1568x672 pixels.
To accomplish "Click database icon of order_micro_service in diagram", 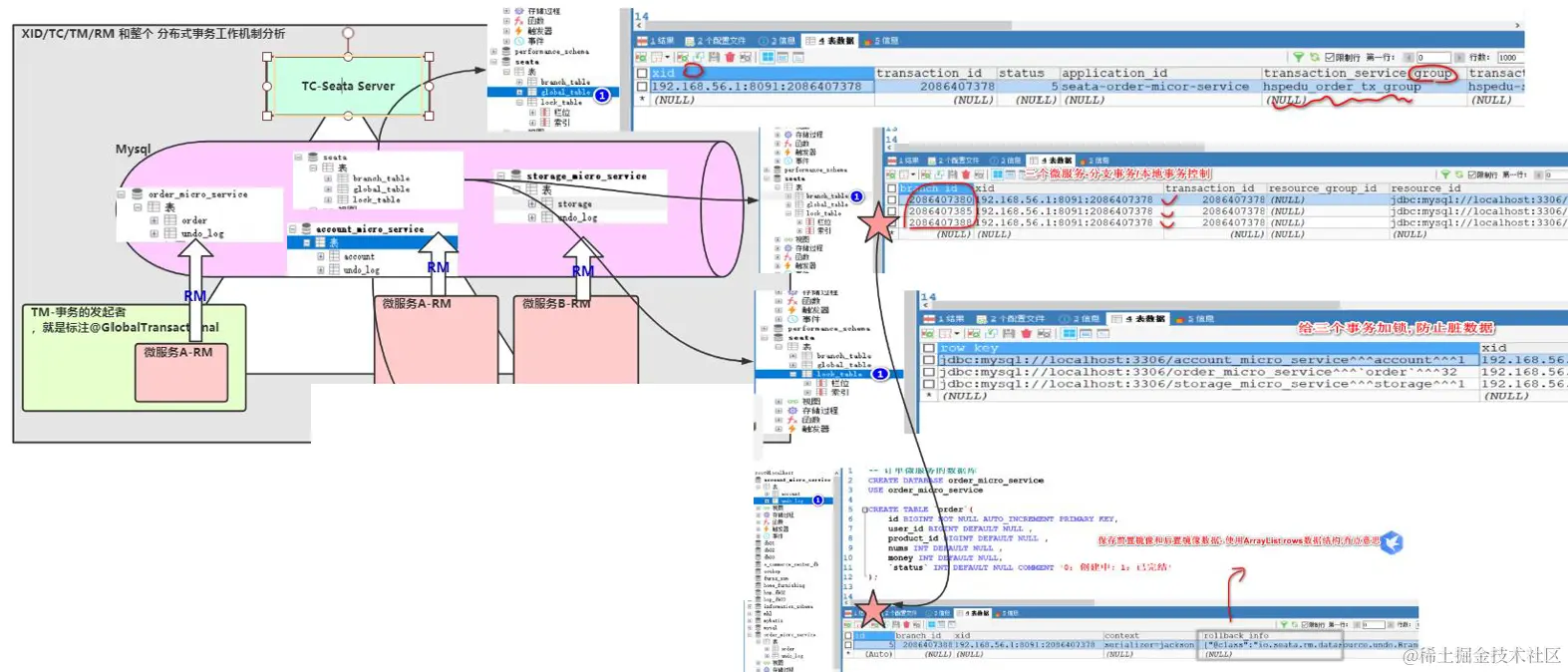I will coord(137,193).
